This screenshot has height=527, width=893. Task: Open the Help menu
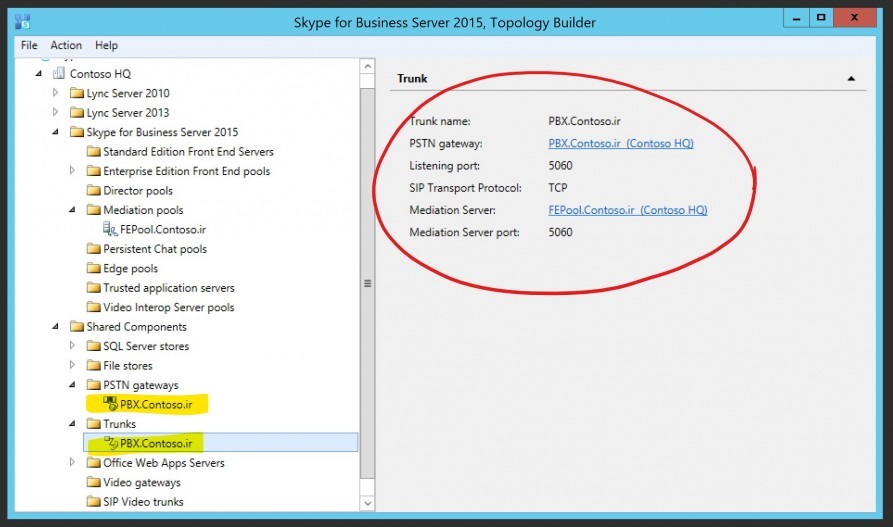point(106,45)
